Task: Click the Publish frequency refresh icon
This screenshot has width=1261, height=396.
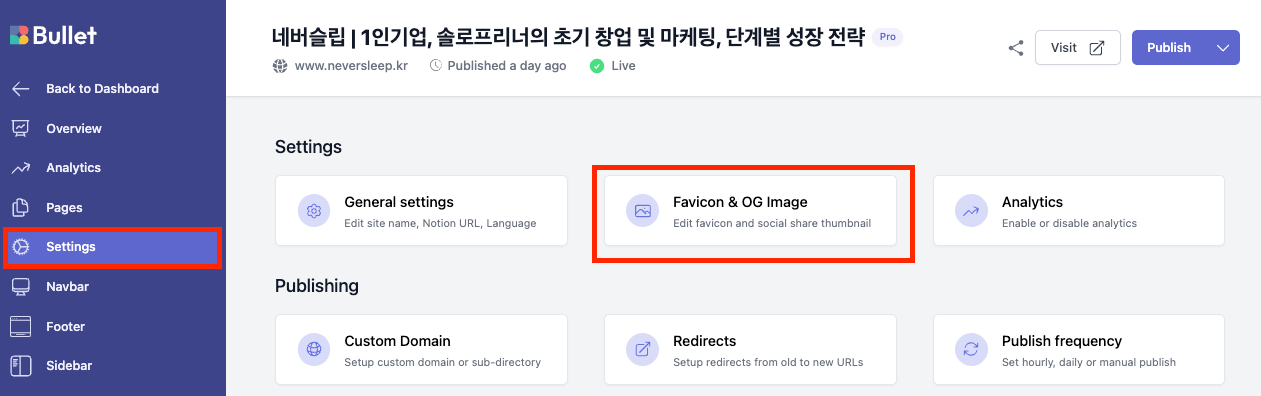Action: (972, 350)
